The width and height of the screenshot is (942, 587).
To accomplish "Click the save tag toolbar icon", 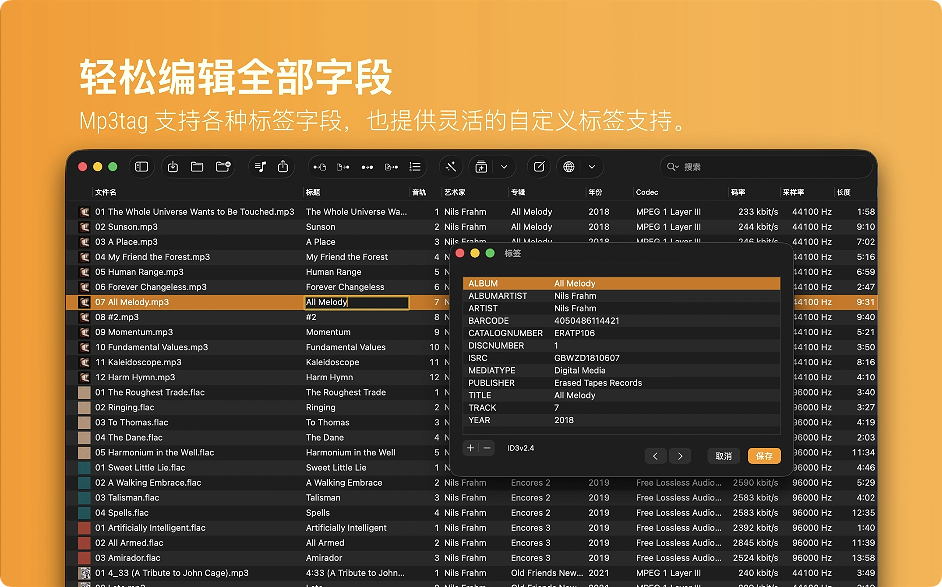I will coord(173,167).
